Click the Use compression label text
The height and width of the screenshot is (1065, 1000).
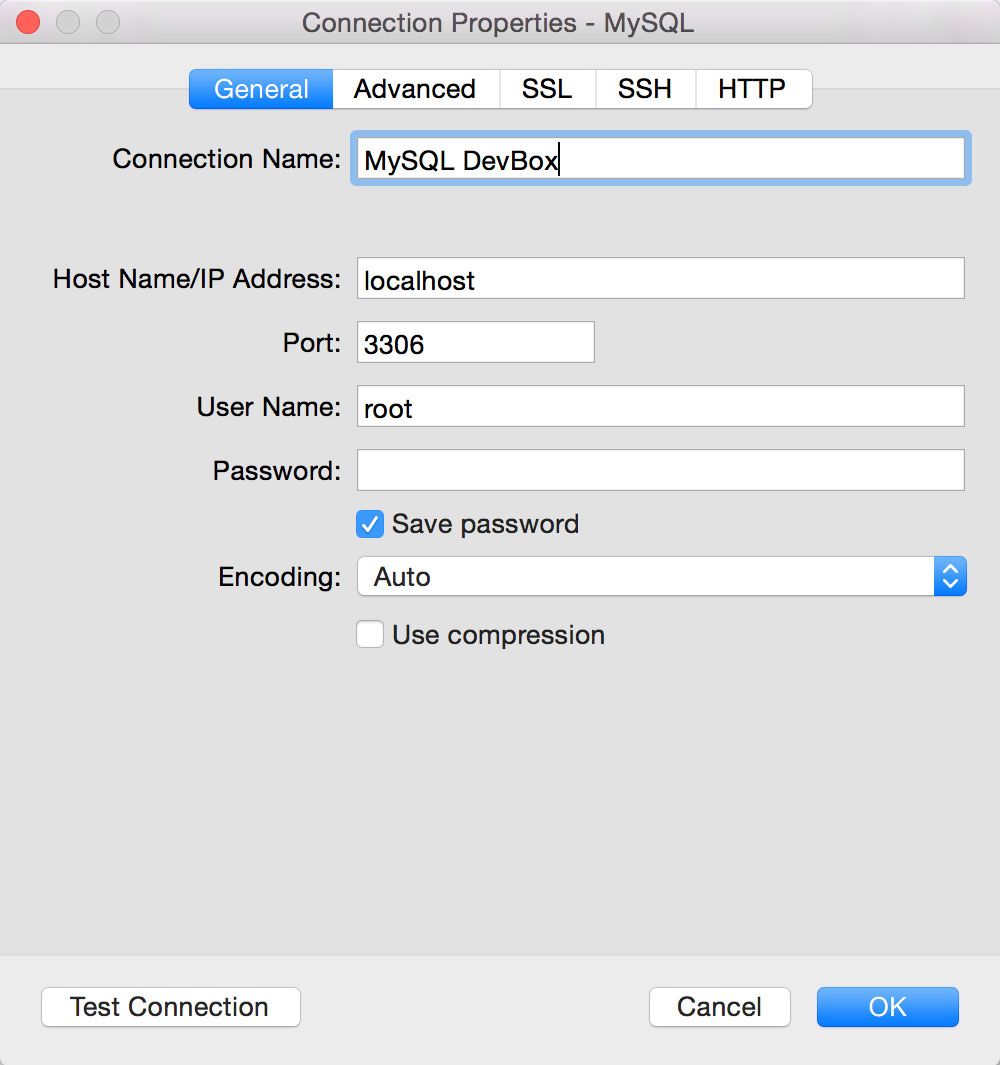[498, 635]
